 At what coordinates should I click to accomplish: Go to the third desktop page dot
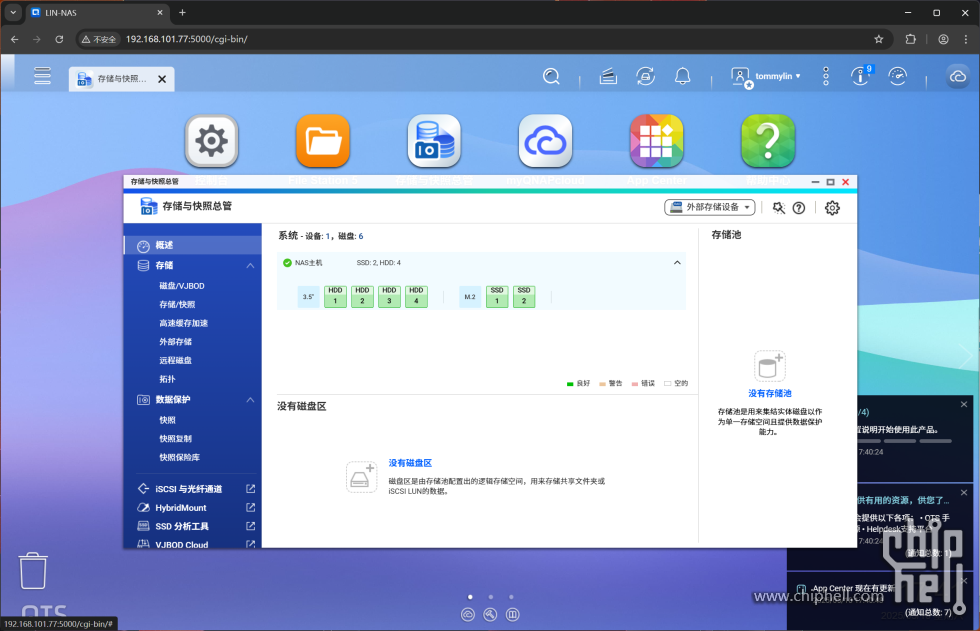coord(511,597)
